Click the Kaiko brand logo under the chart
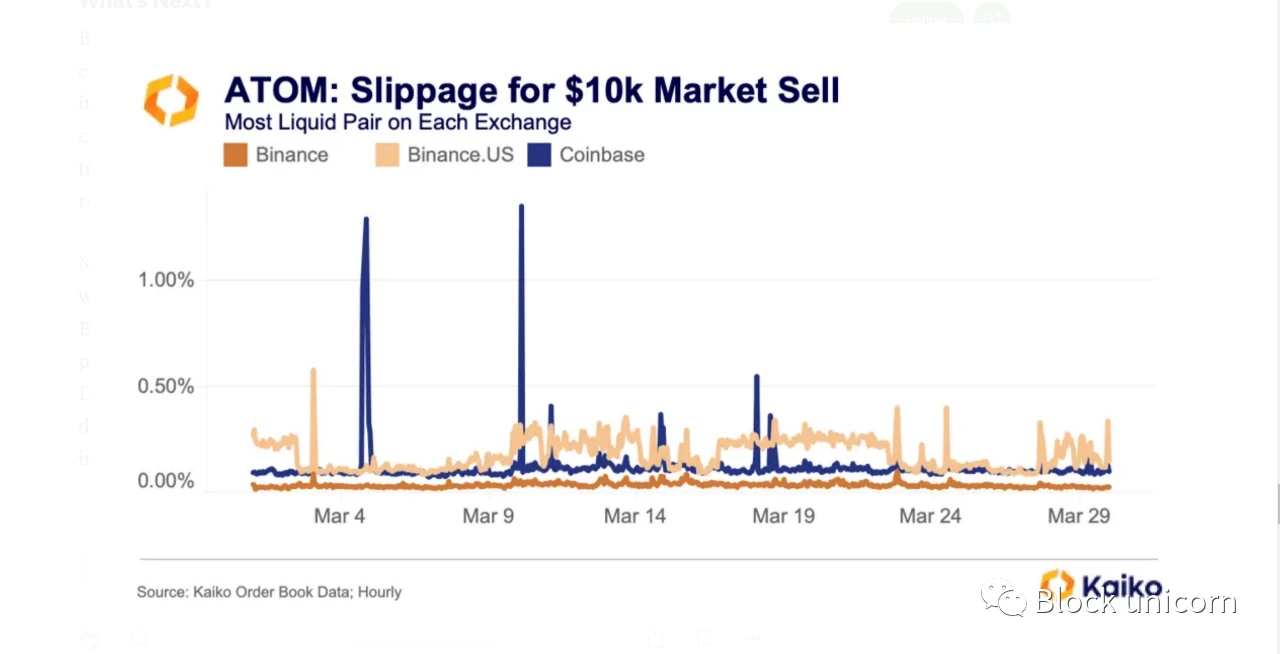This screenshot has height=654, width=1280. pos(1101,585)
